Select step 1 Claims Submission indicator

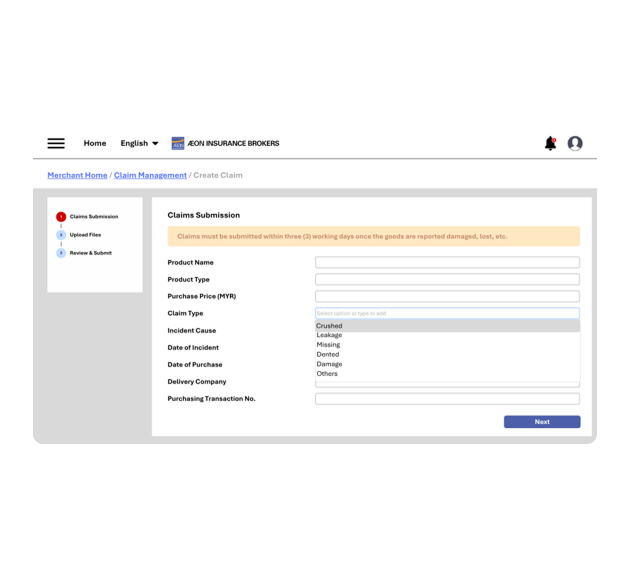point(61,217)
